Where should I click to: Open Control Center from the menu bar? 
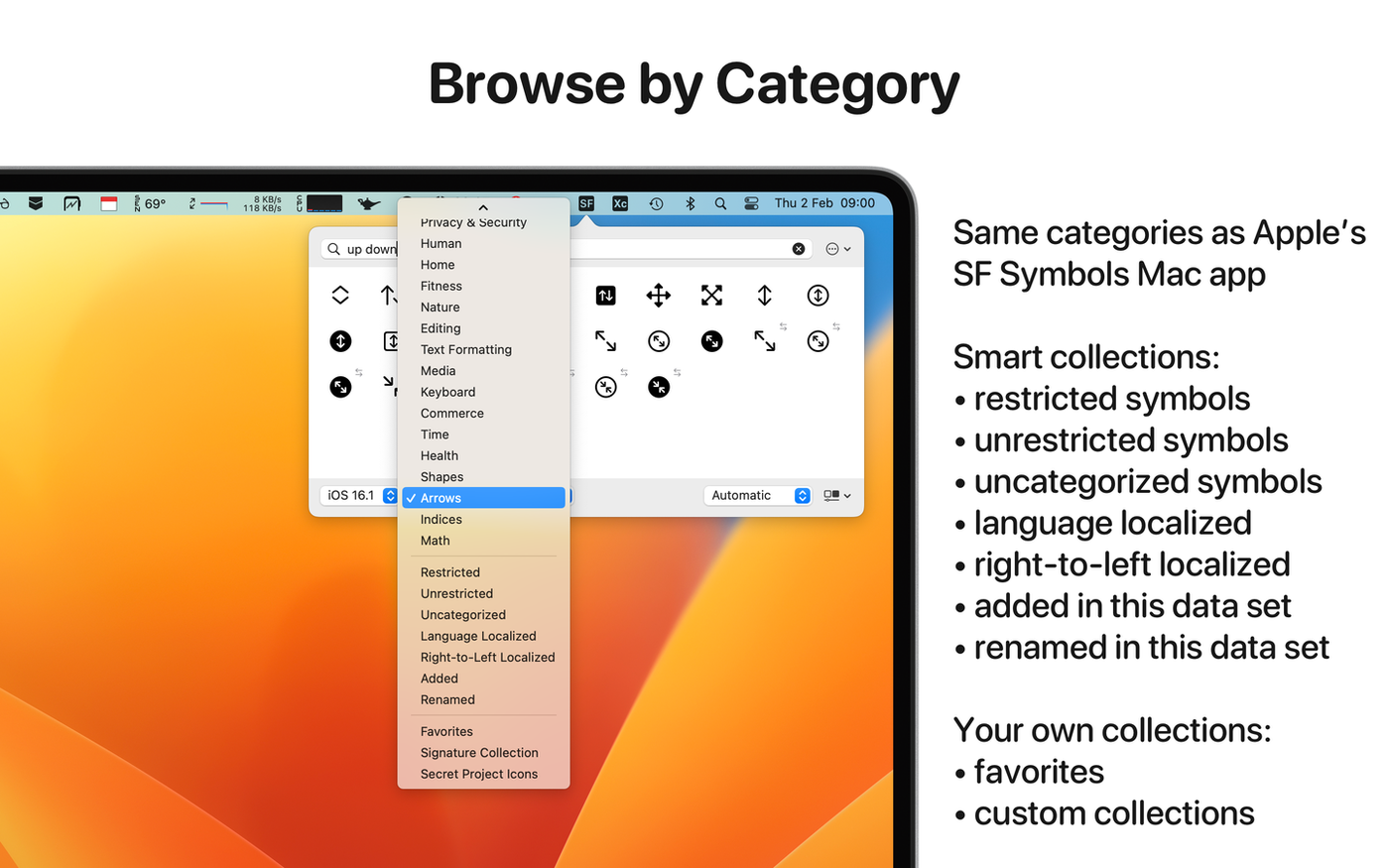click(751, 203)
